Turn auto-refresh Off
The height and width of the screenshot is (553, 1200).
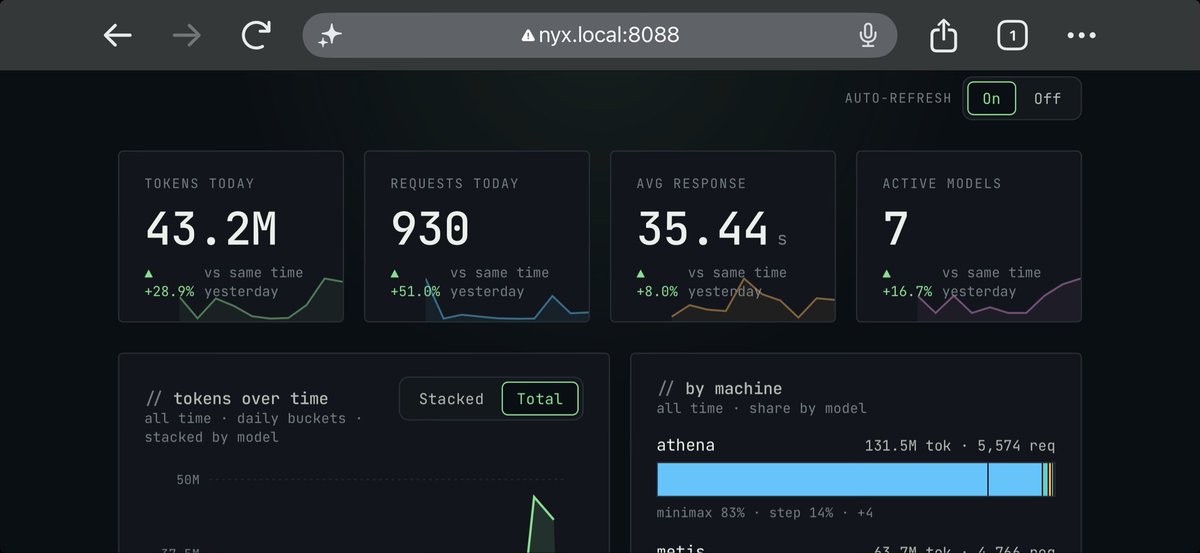[x=1047, y=98]
